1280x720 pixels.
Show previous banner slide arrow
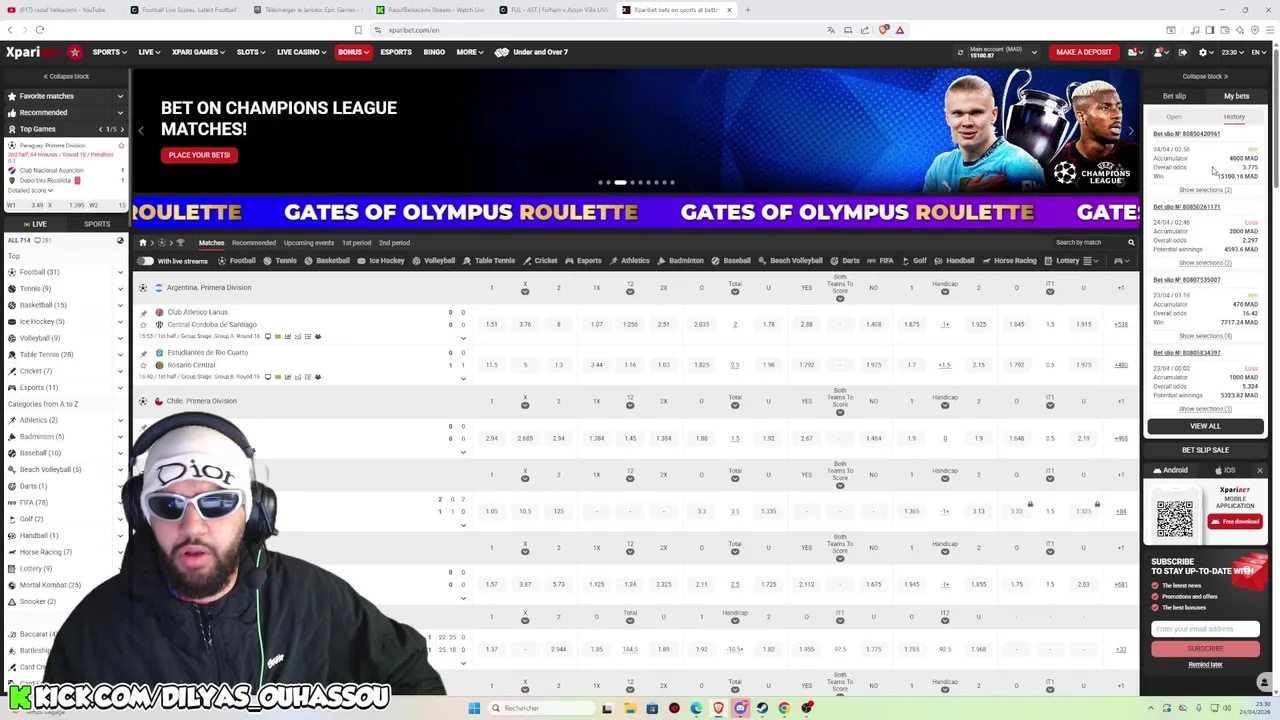coord(141,131)
